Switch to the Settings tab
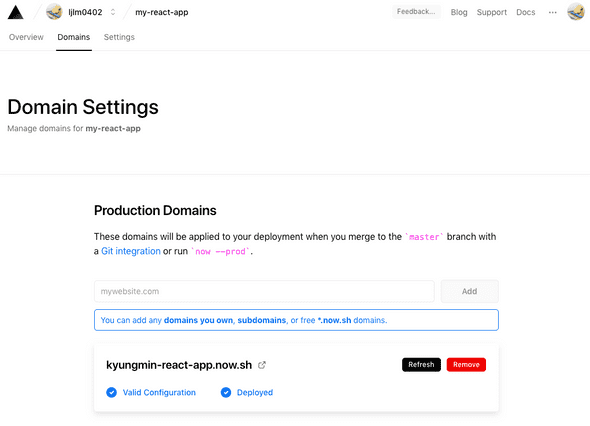The image size is (590, 426). pos(119,37)
